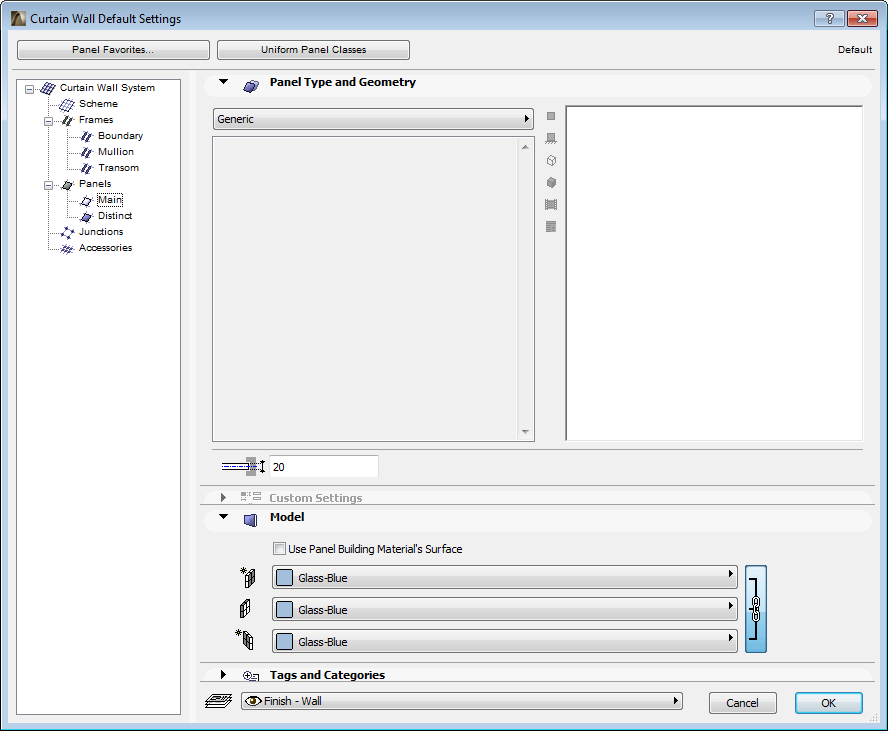Click the outside face surface icon
The height and width of the screenshot is (731, 888).
[x=248, y=577]
